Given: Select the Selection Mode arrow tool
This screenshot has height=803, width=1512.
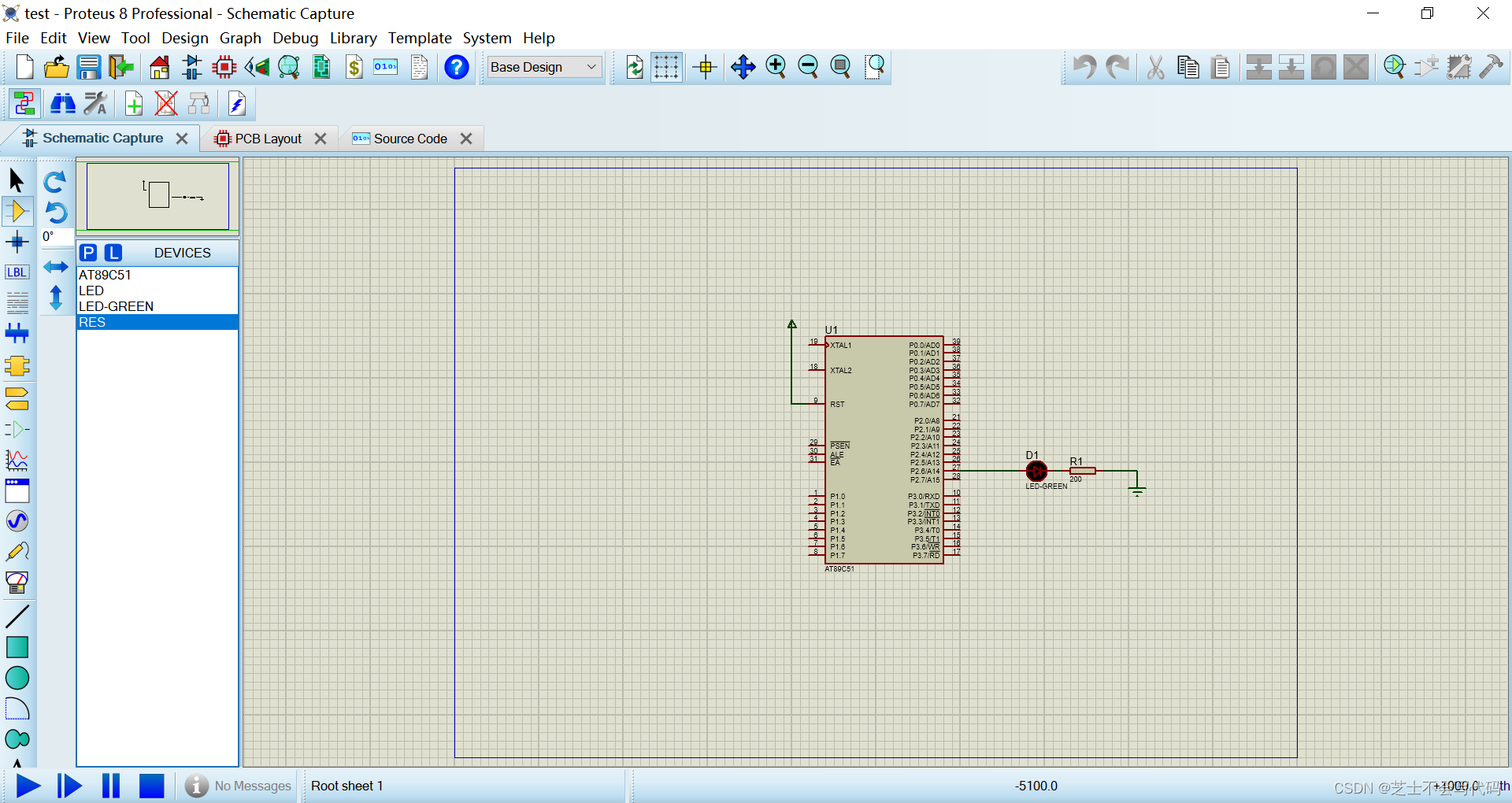Looking at the screenshot, I should (x=17, y=180).
